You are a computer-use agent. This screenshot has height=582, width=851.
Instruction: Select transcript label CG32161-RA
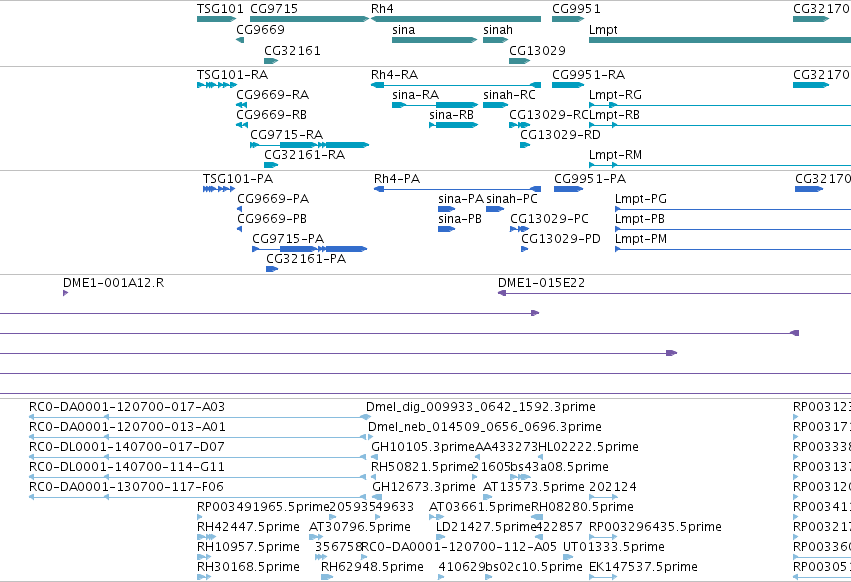[x=305, y=155]
